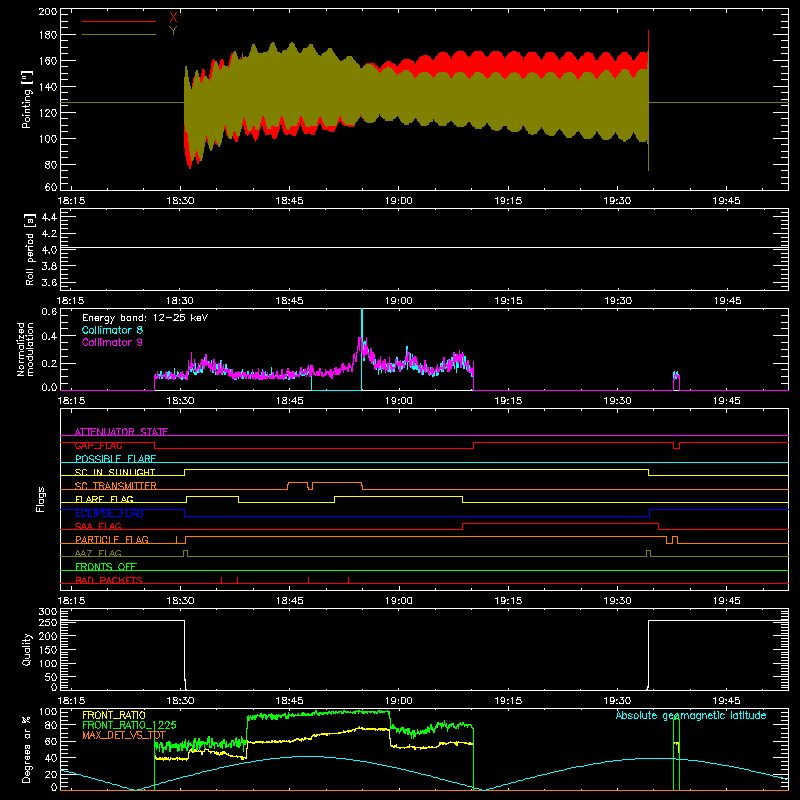Click the FRONTS_OFF flag label
800x800 pixels.
[106, 567]
